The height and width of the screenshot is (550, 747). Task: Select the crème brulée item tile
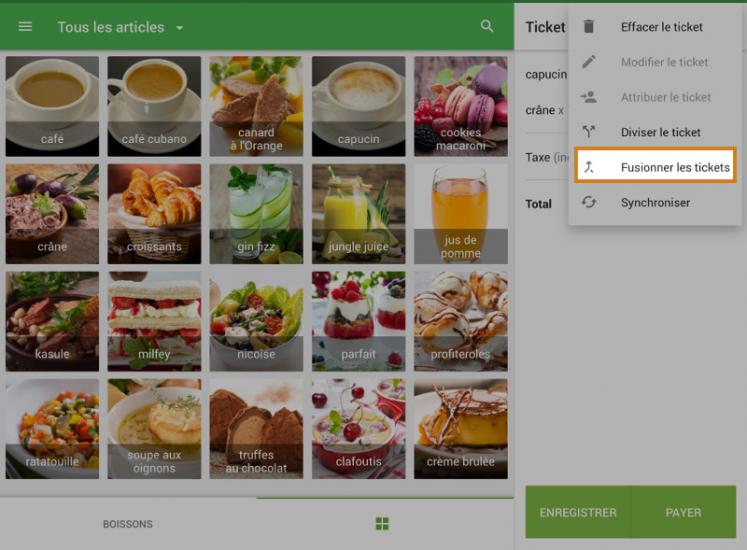pos(461,429)
